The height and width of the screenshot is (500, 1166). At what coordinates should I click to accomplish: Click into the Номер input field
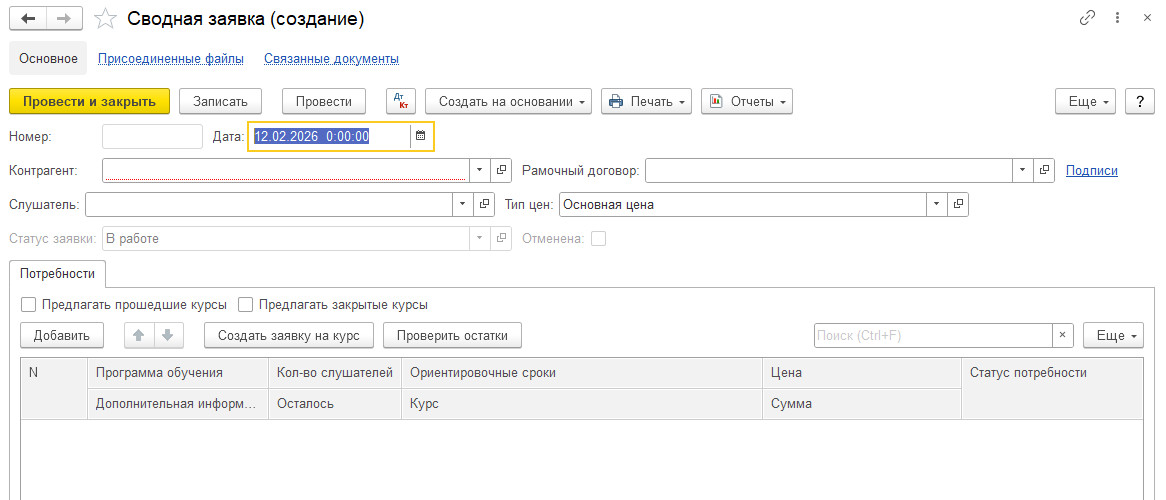point(152,136)
